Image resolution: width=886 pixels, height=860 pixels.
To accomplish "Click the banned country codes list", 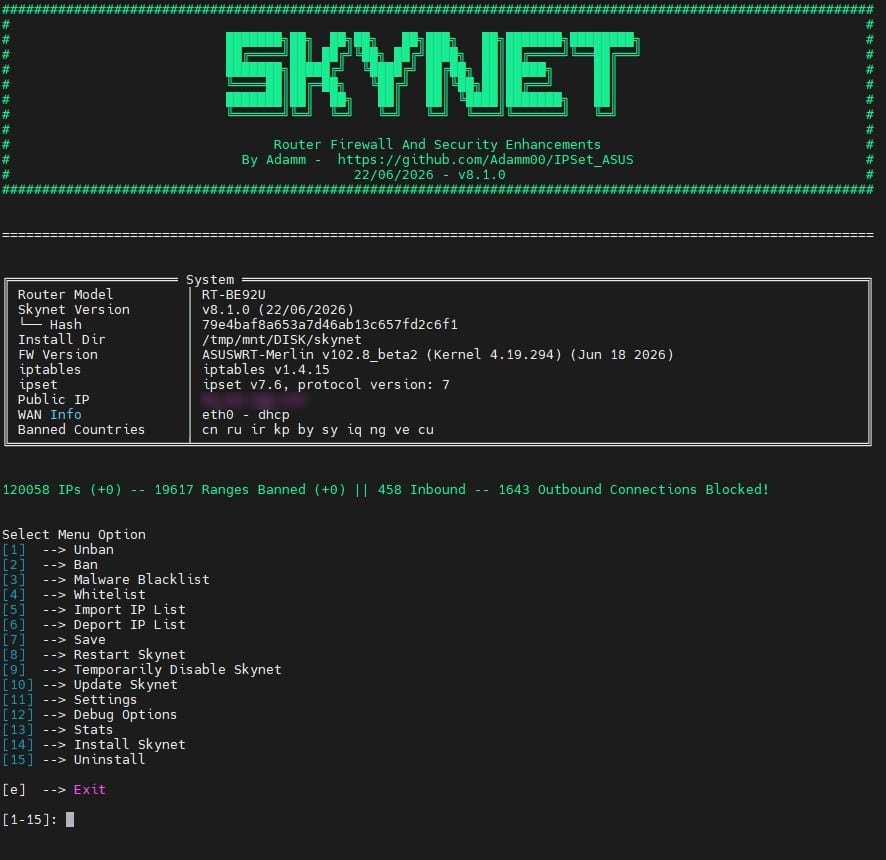I will point(318,429).
